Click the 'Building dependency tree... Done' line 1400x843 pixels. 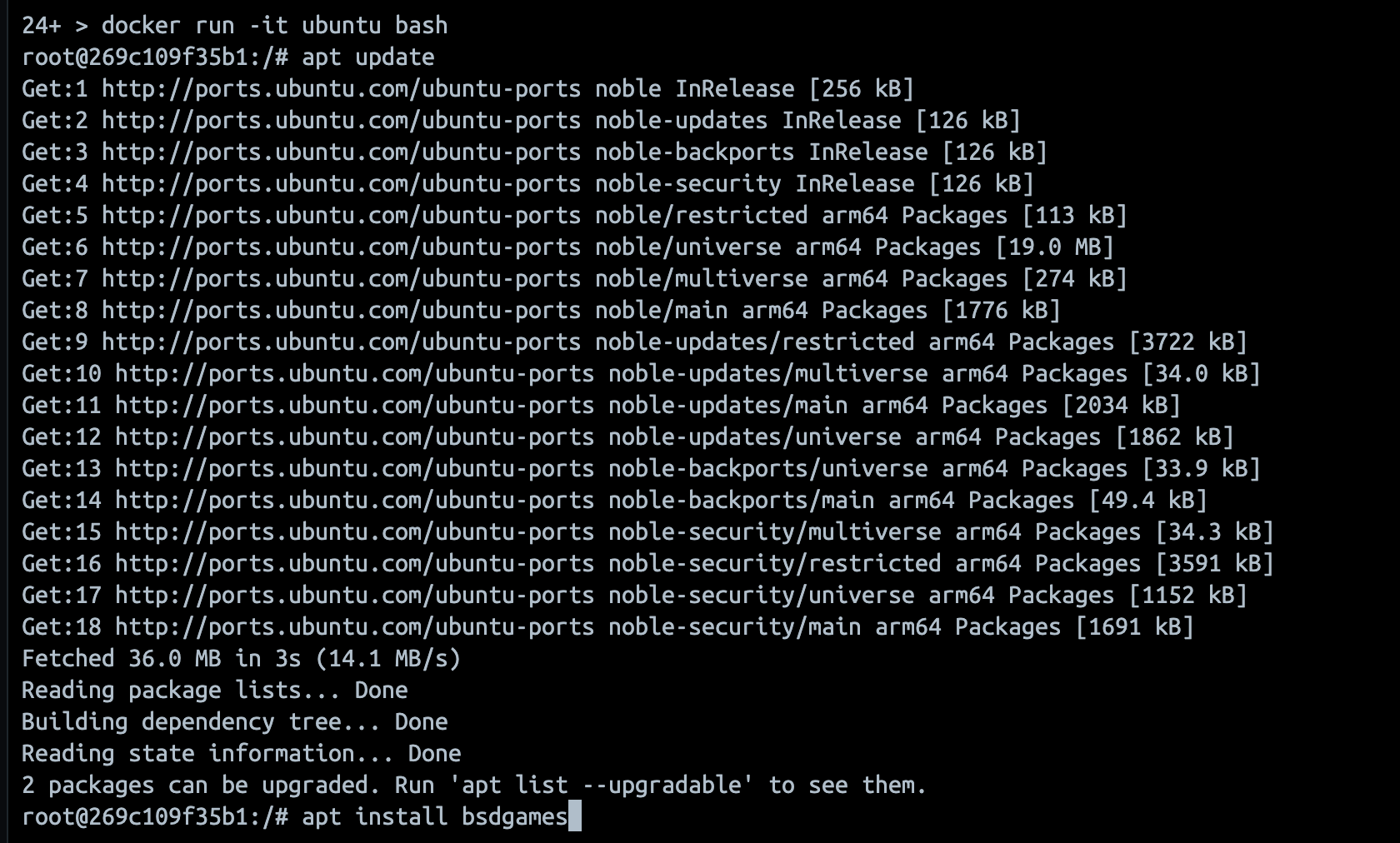[234, 722]
